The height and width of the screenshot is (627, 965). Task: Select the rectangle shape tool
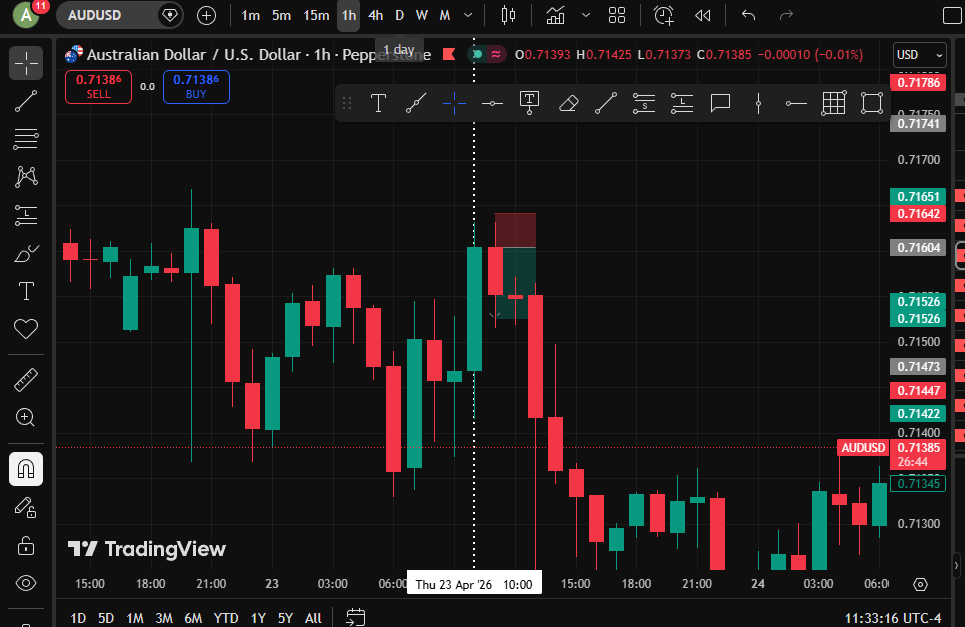[872, 103]
